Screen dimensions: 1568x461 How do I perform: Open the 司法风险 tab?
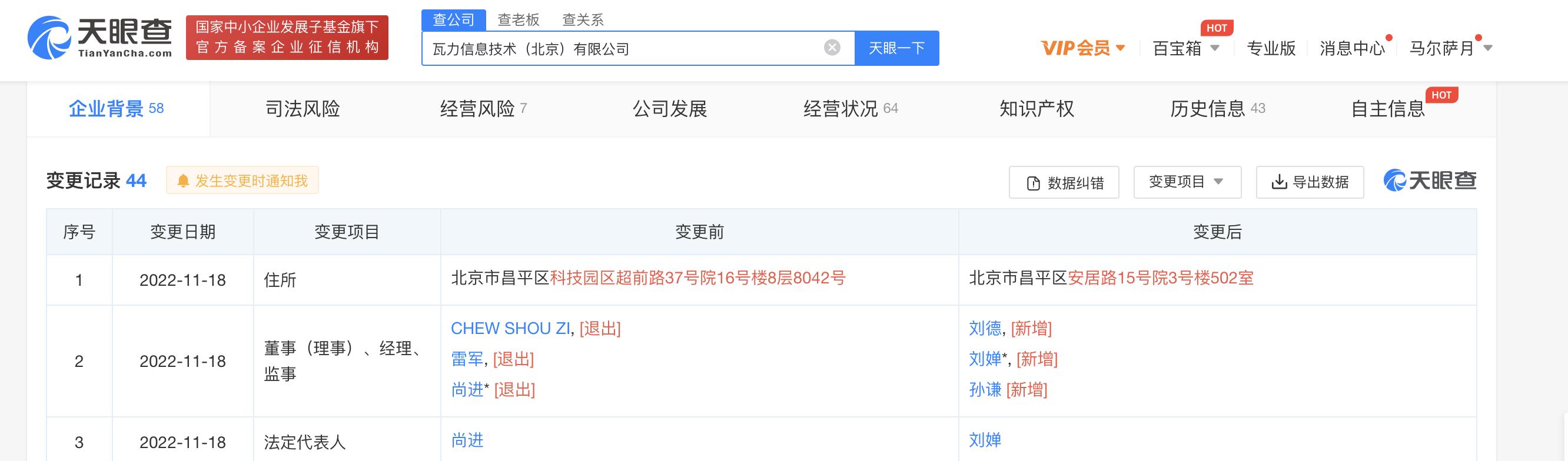(x=303, y=109)
